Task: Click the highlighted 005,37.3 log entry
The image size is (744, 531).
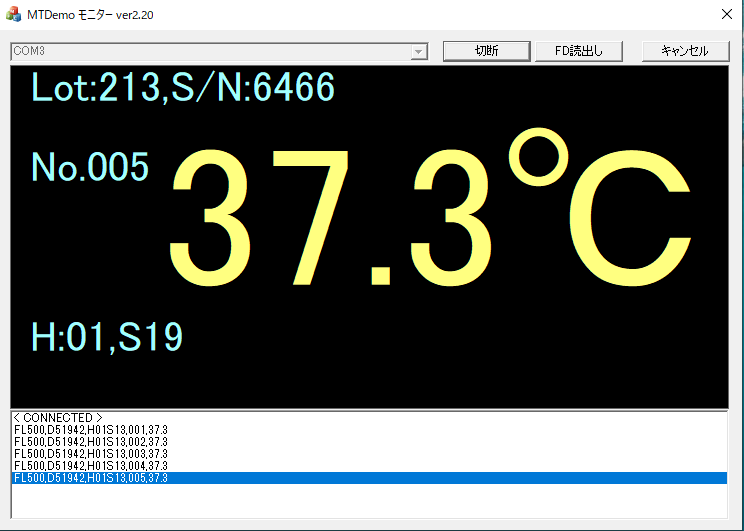Action: [91, 478]
